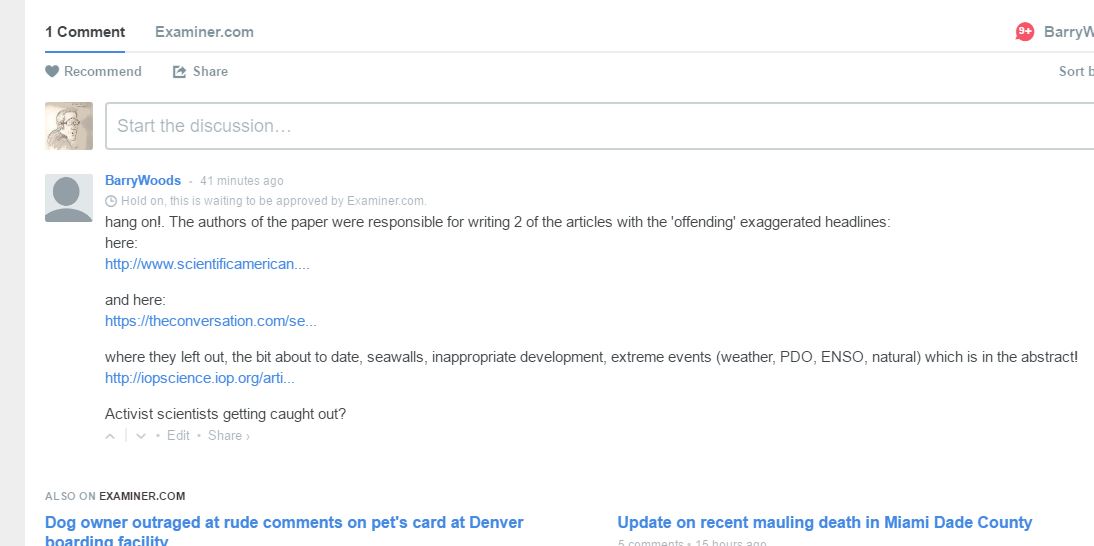Open the red 9+ notifications badge
This screenshot has height=546, width=1094.
1025,32
